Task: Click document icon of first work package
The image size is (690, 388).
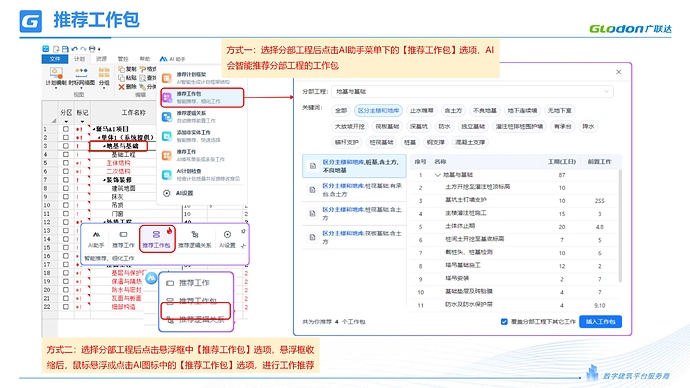Action: [x=312, y=166]
